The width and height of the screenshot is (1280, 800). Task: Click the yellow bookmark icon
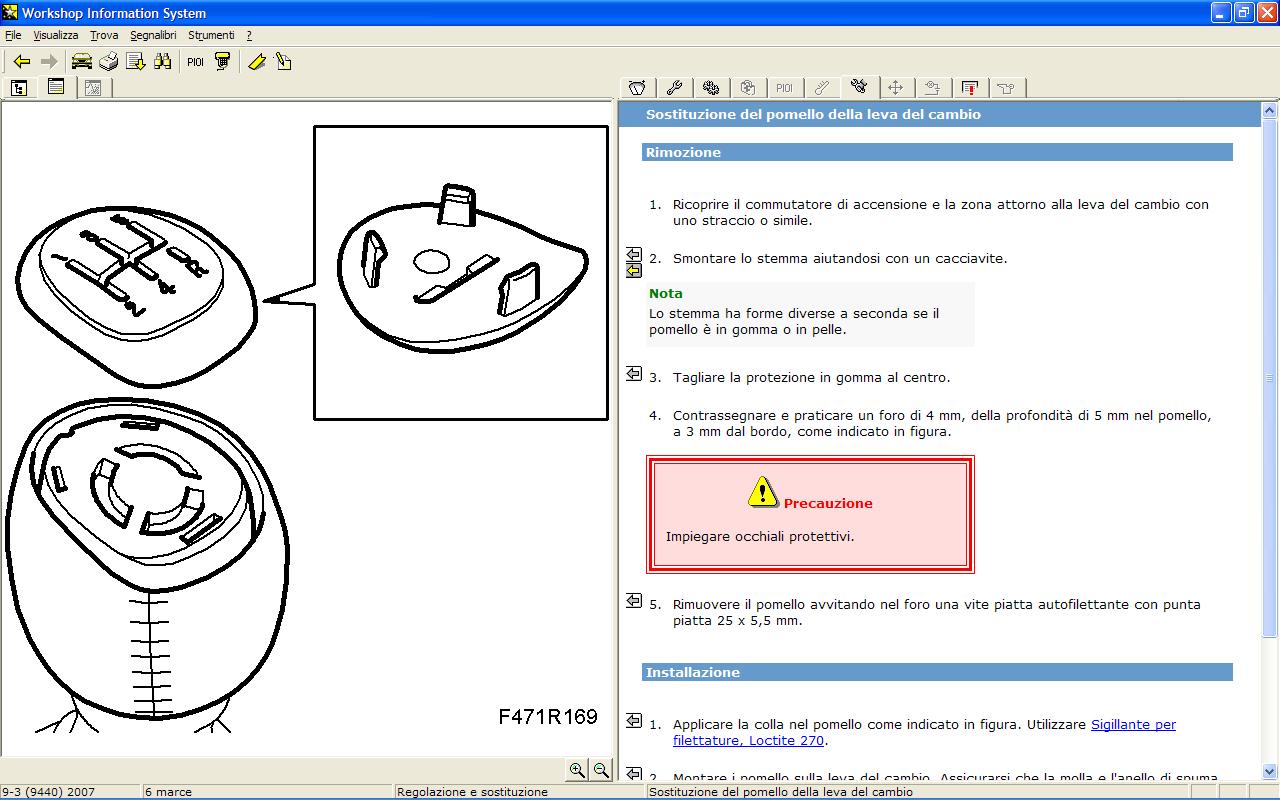pyautogui.click(x=257, y=62)
